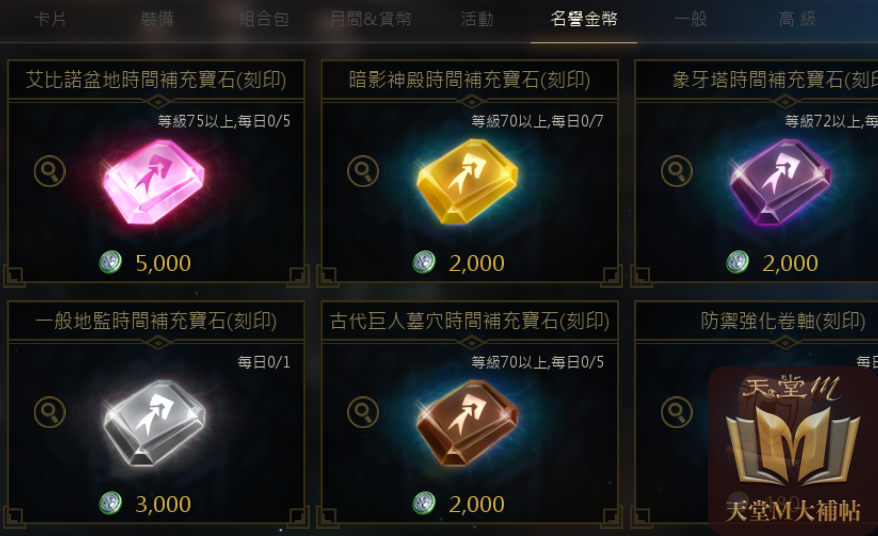The image size is (878, 536).
Task: Click magnifier icon for 一般地監 silver gem
Action: 50,412
